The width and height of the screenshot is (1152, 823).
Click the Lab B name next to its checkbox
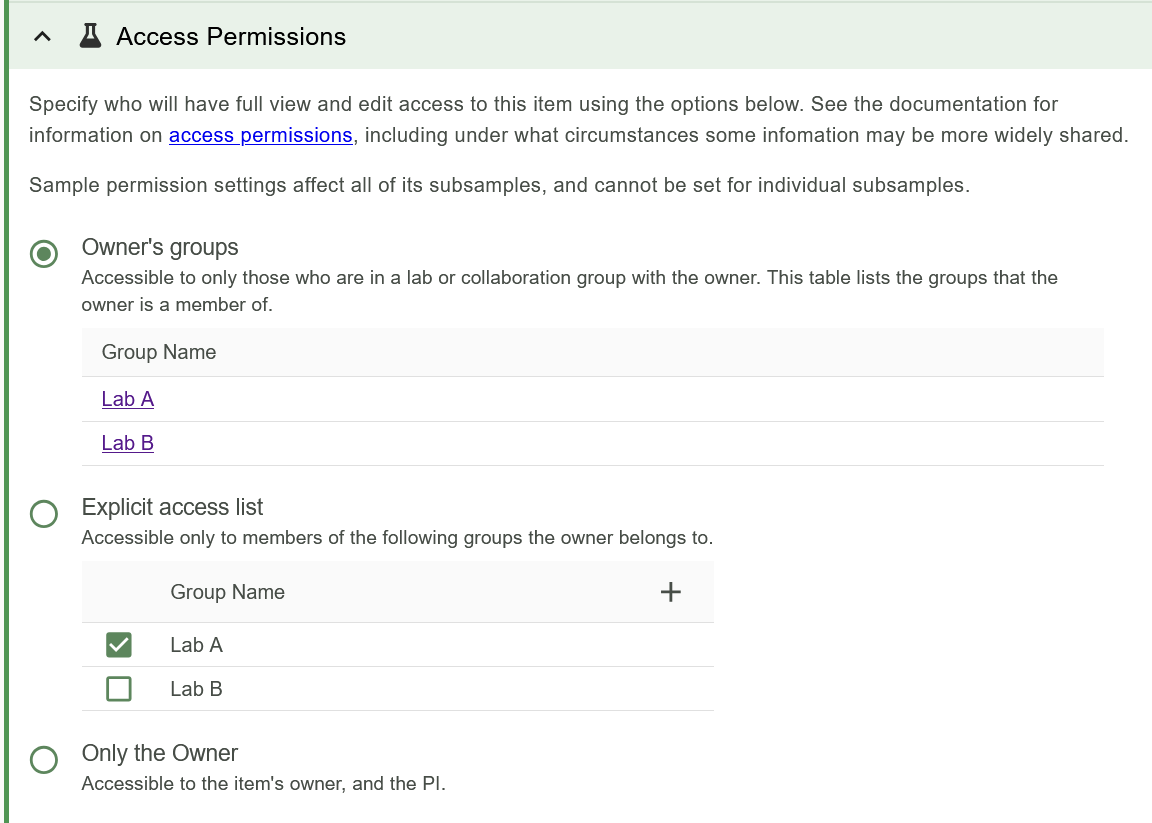(196, 689)
